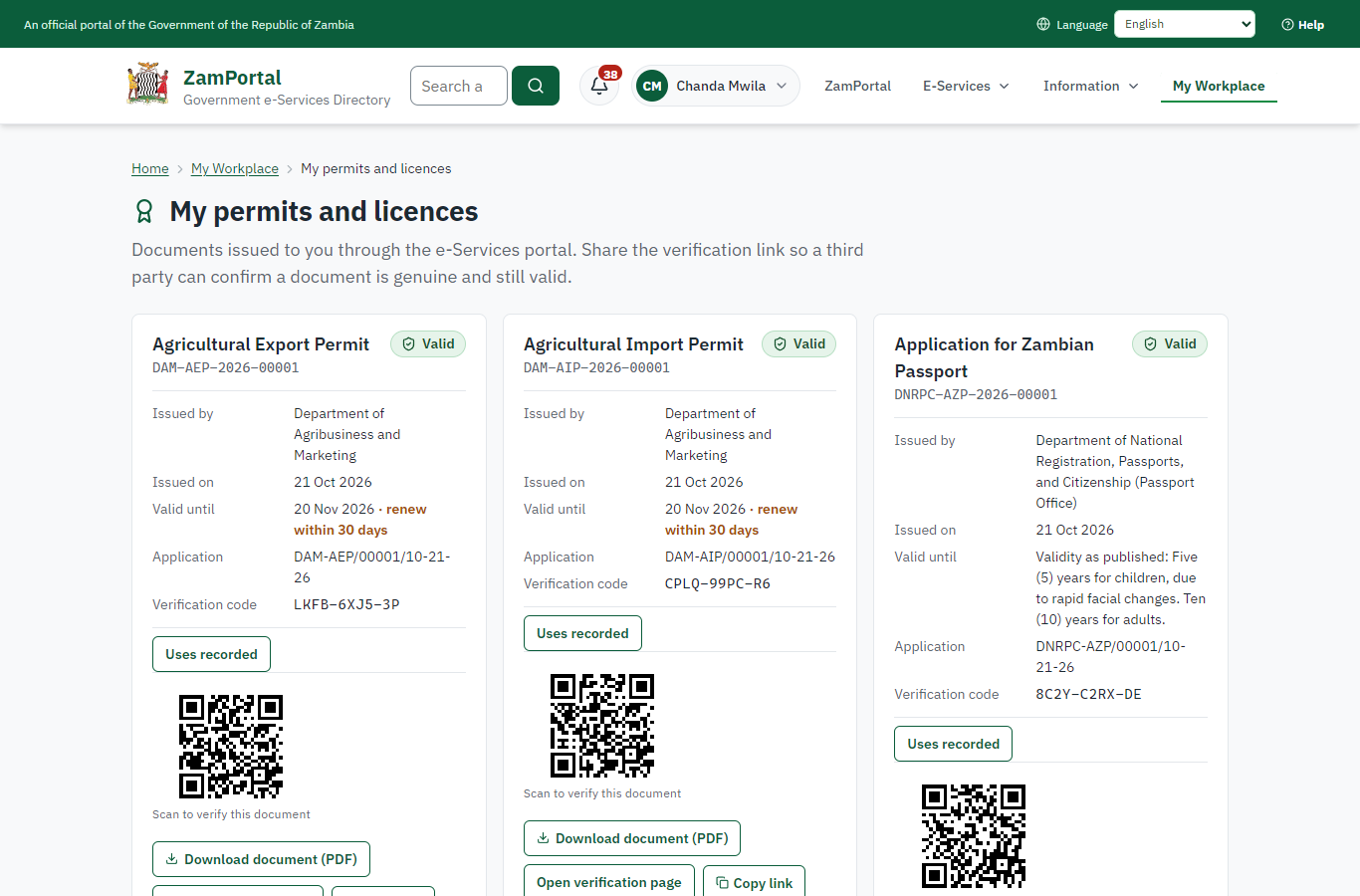Click the ZamPortal coat of arms logo
The width and height of the screenshot is (1360, 896).
[148, 85]
